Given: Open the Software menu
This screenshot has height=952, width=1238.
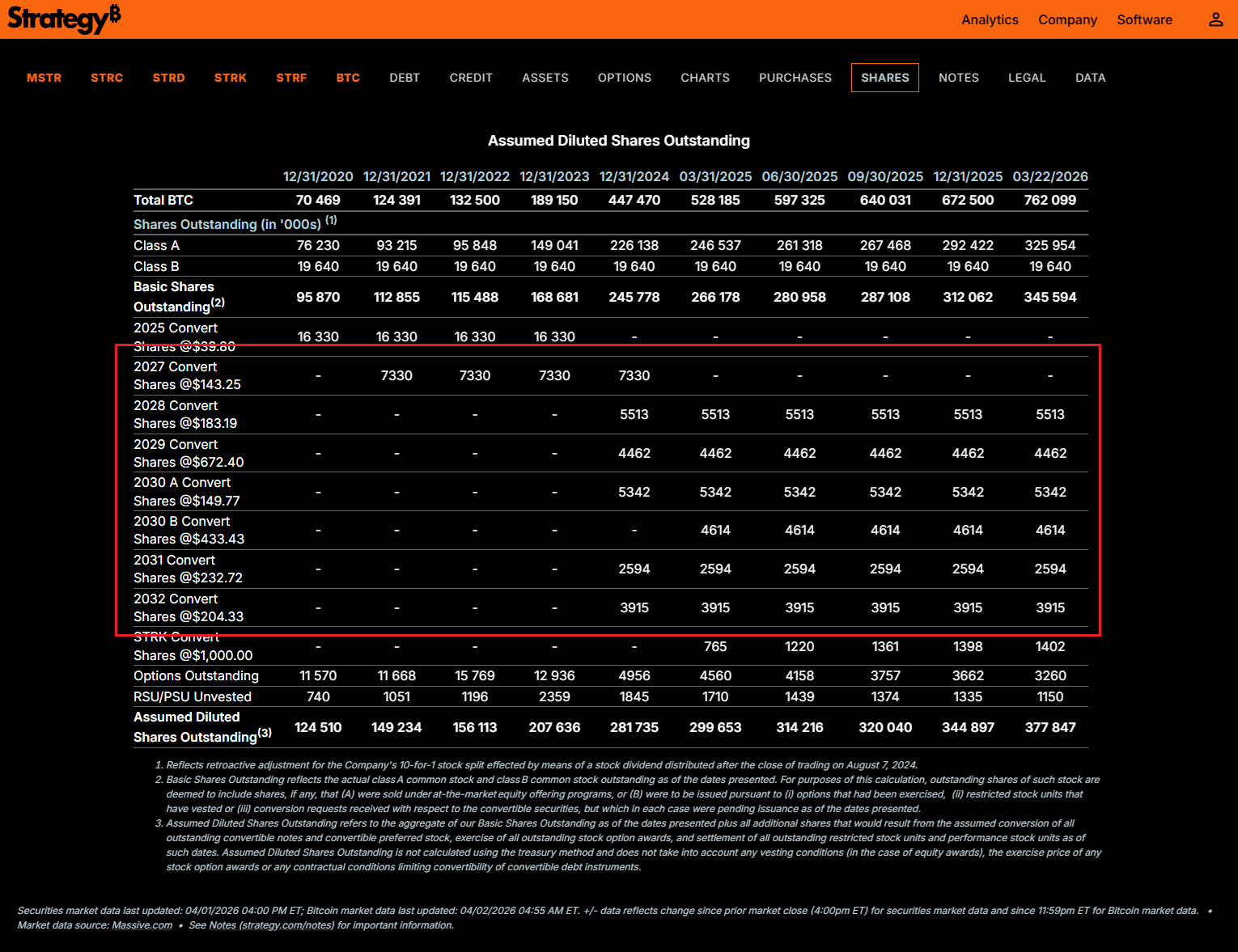Looking at the screenshot, I should pyautogui.click(x=1144, y=19).
